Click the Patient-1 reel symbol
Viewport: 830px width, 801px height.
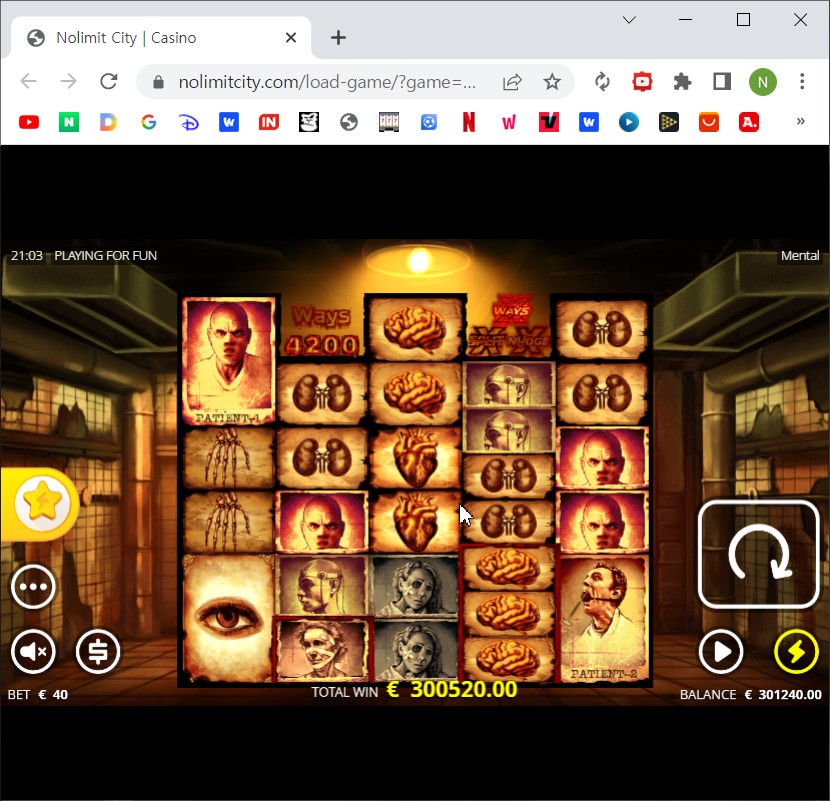(229, 361)
